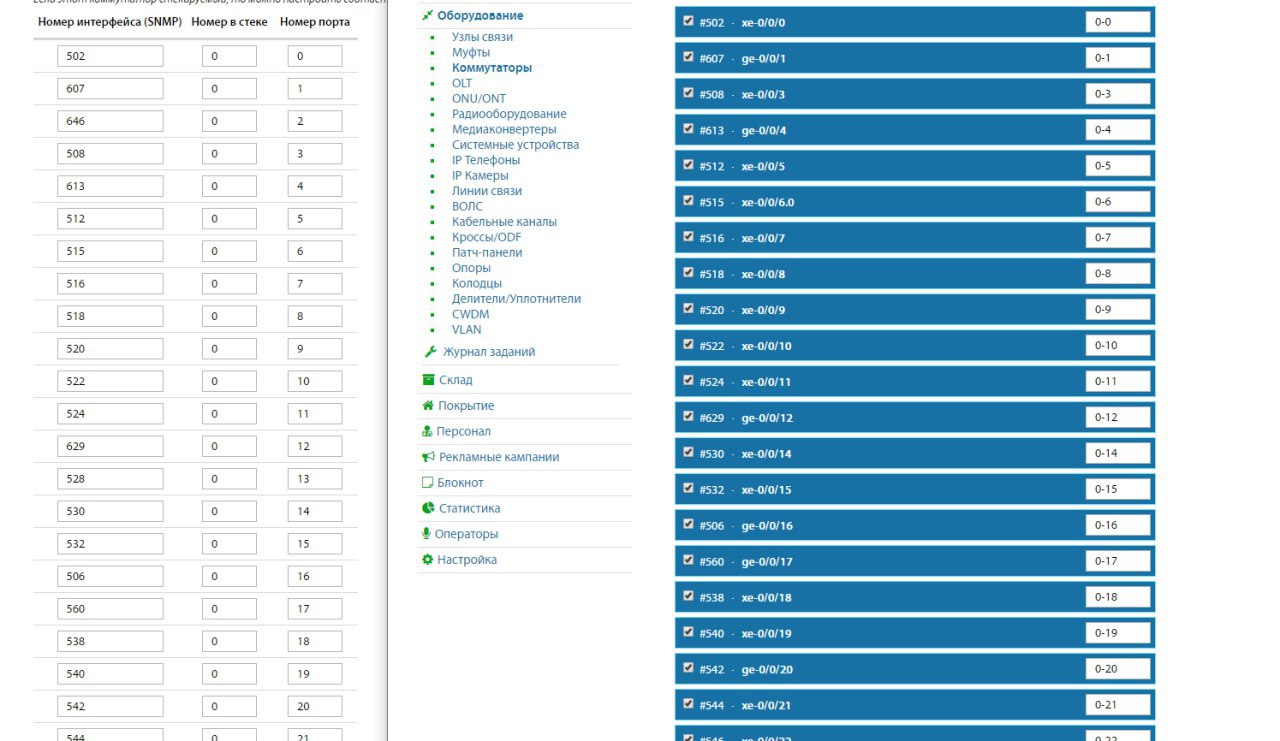
Task: Open Колодцы link
Action: (x=477, y=283)
